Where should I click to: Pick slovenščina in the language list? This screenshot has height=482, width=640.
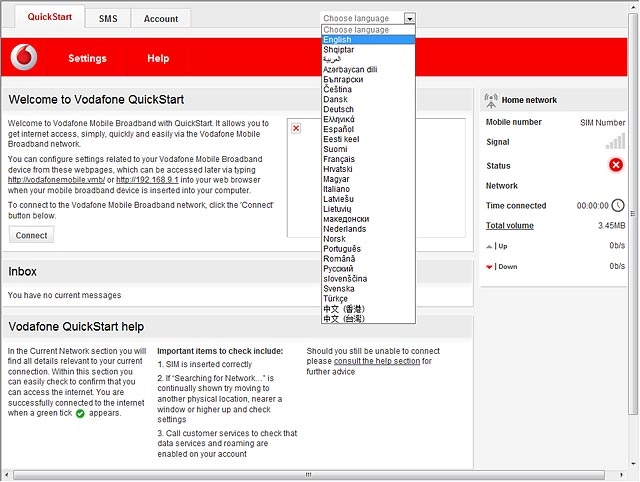point(368,279)
